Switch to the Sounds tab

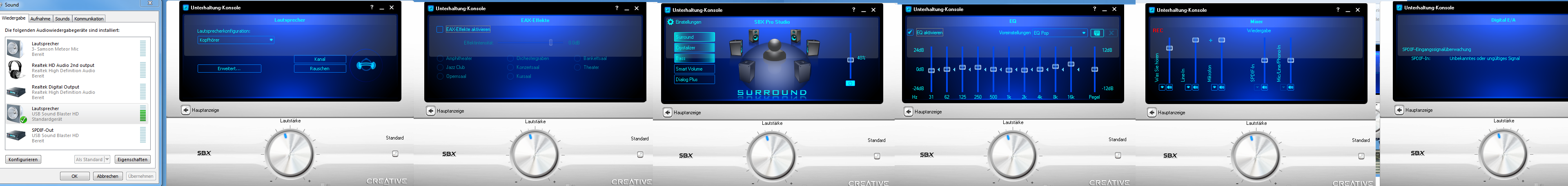(62, 19)
